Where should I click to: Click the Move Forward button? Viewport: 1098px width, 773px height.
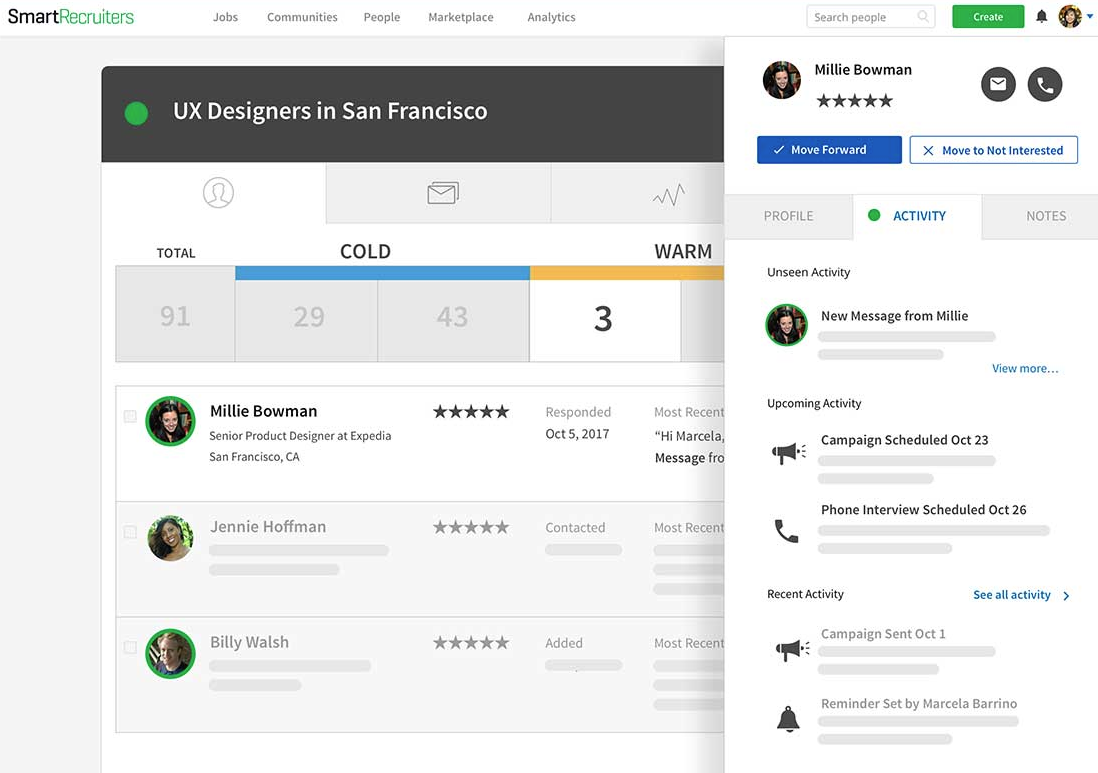click(x=829, y=150)
